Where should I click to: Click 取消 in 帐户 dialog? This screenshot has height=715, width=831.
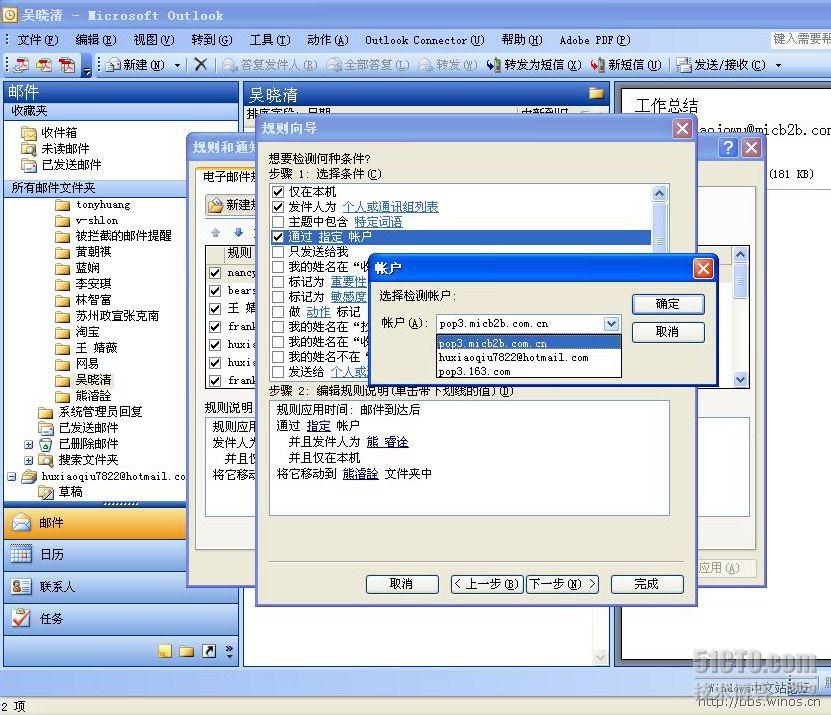point(668,332)
